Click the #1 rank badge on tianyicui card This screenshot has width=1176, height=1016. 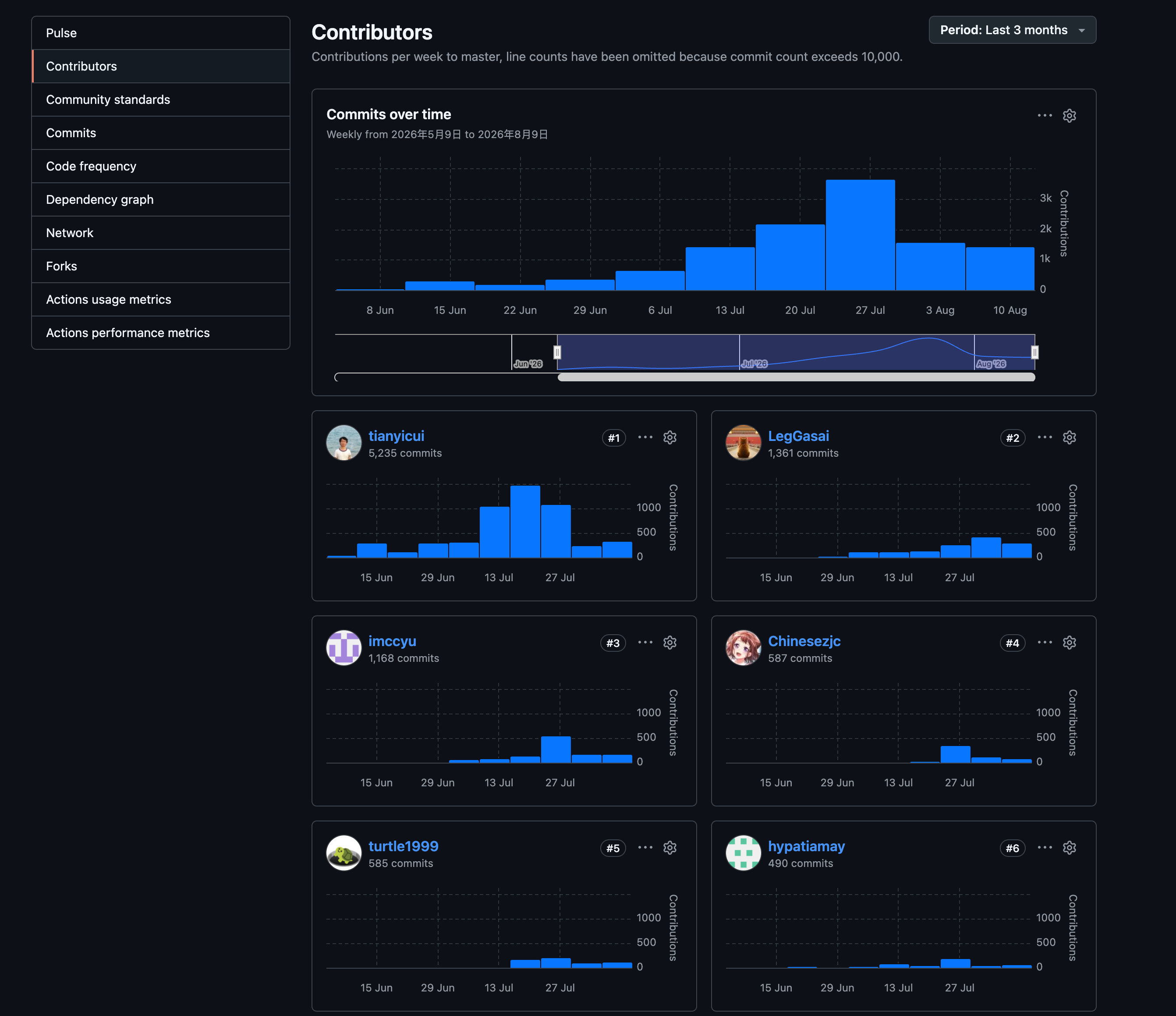(613, 438)
